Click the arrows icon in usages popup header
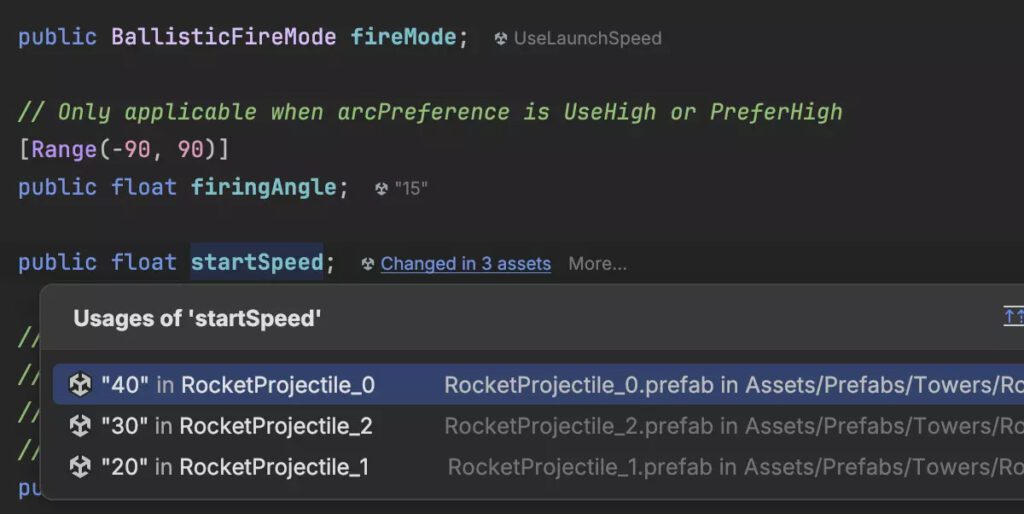 point(1014,317)
